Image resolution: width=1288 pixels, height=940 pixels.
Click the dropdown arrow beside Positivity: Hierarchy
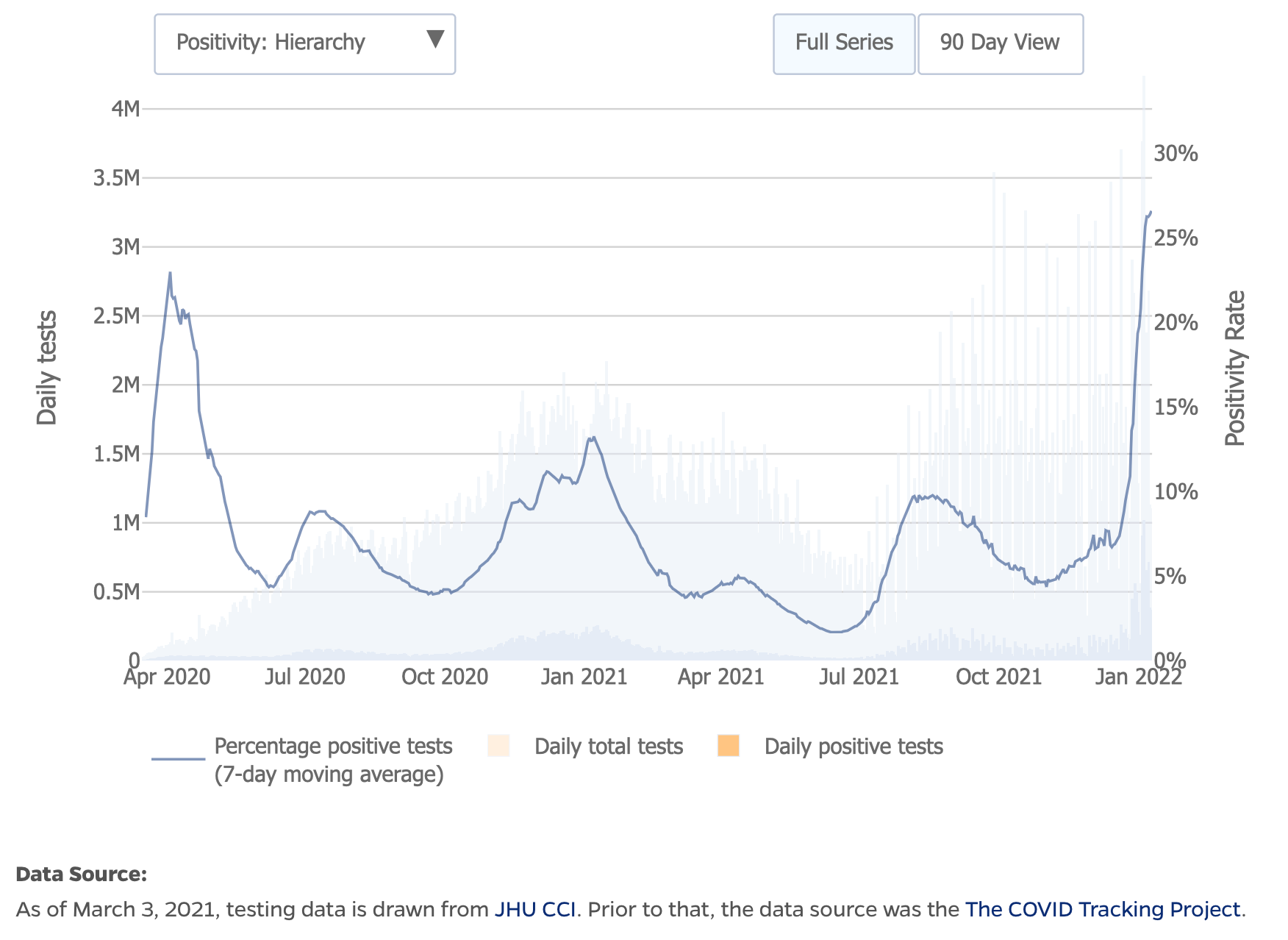435,40
